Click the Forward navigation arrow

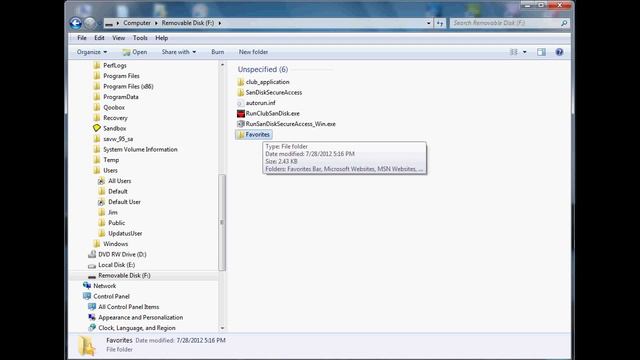tap(90, 23)
